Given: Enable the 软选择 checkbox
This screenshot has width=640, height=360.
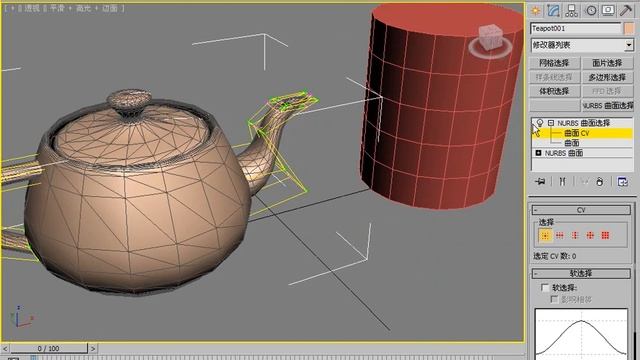Looking at the screenshot, I should click(545, 288).
